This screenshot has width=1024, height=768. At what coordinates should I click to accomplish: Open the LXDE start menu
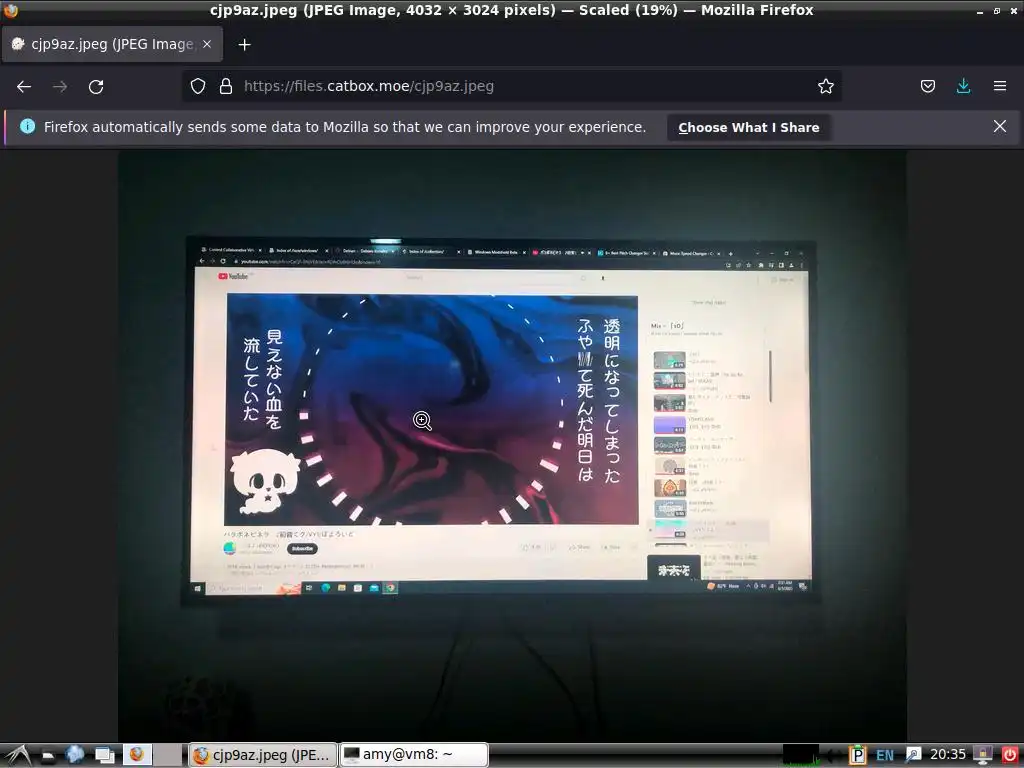pos(18,755)
